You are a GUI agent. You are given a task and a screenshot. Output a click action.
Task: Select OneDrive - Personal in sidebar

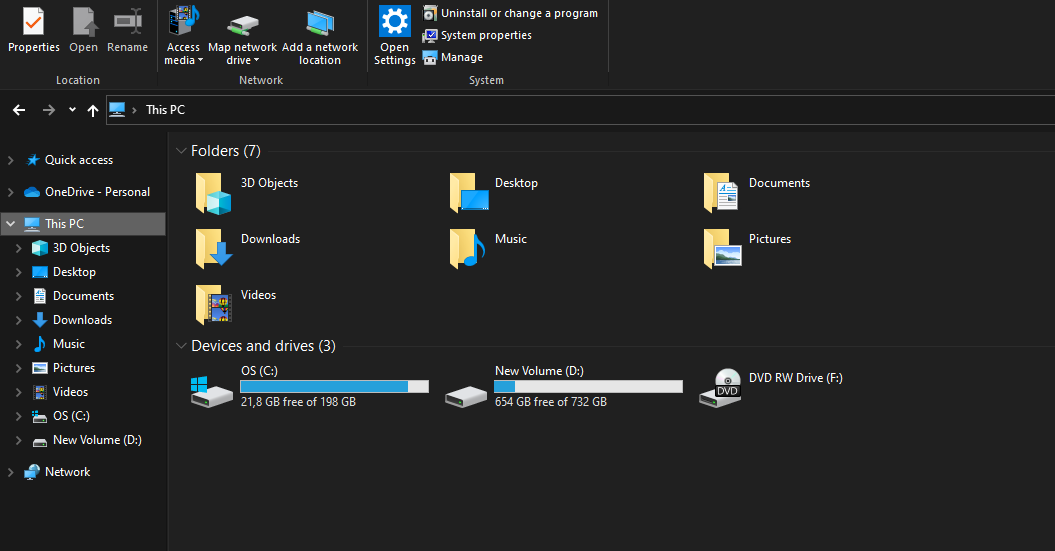[98, 192]
